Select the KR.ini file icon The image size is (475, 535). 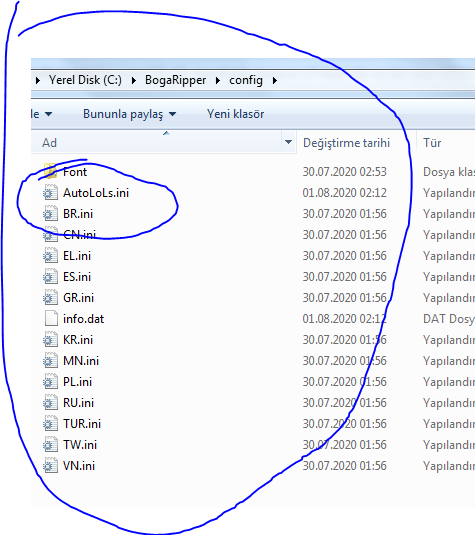coord(51,339)
